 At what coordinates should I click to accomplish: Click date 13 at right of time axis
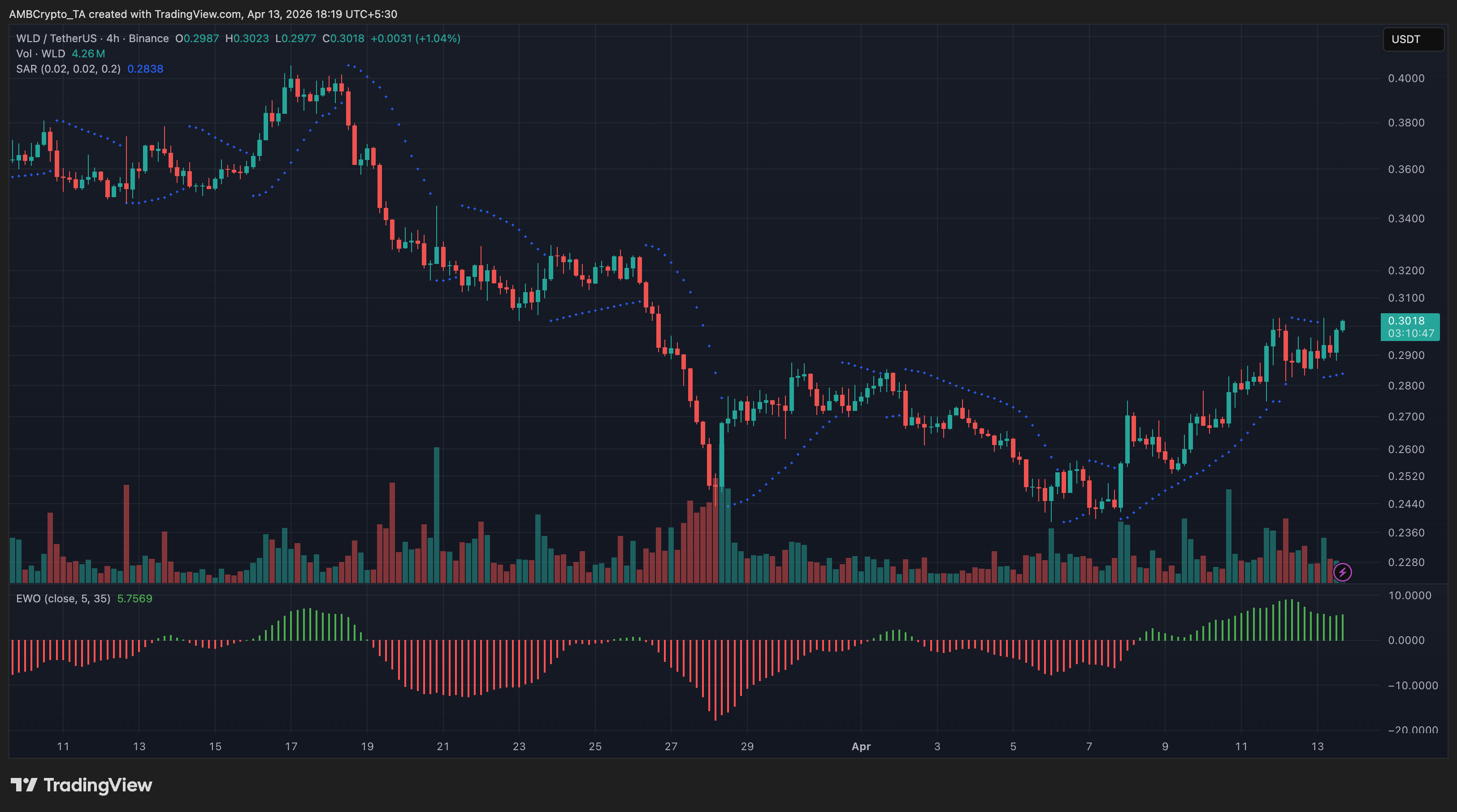pos(1317,747)
